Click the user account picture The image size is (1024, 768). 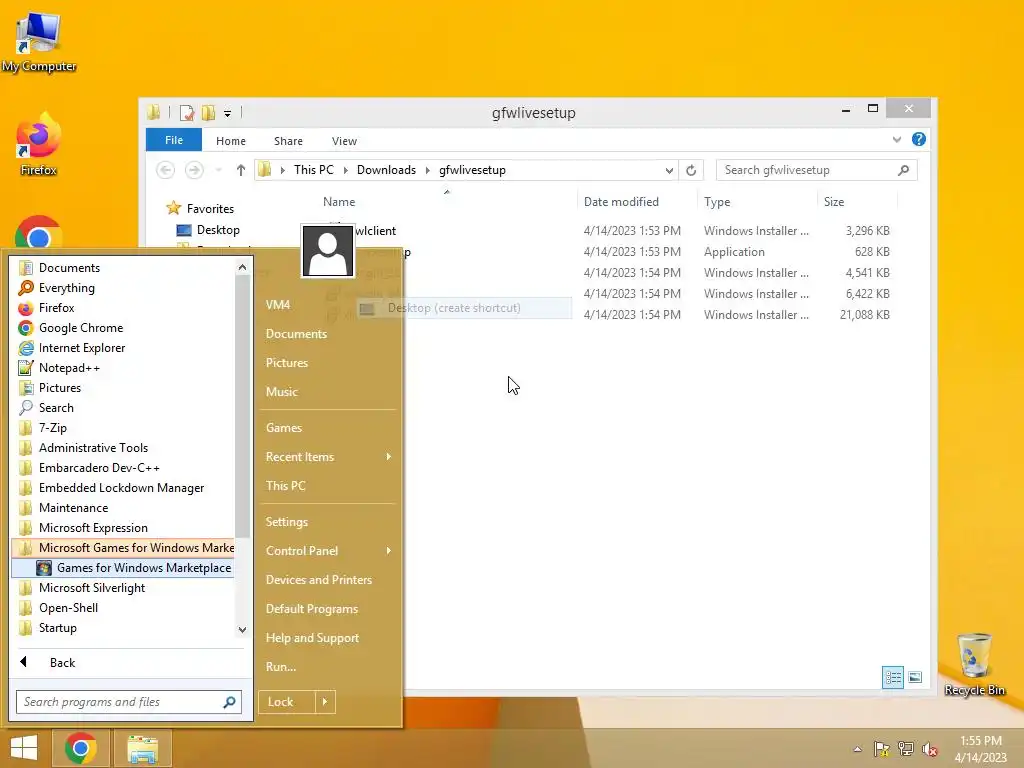click(x=328, y=251)
